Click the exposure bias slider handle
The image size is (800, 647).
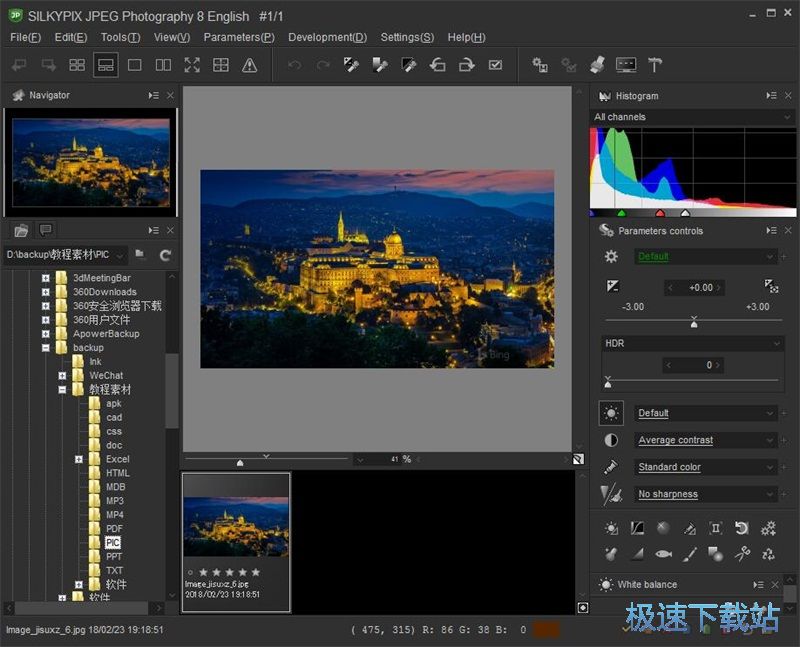[694, 322]
